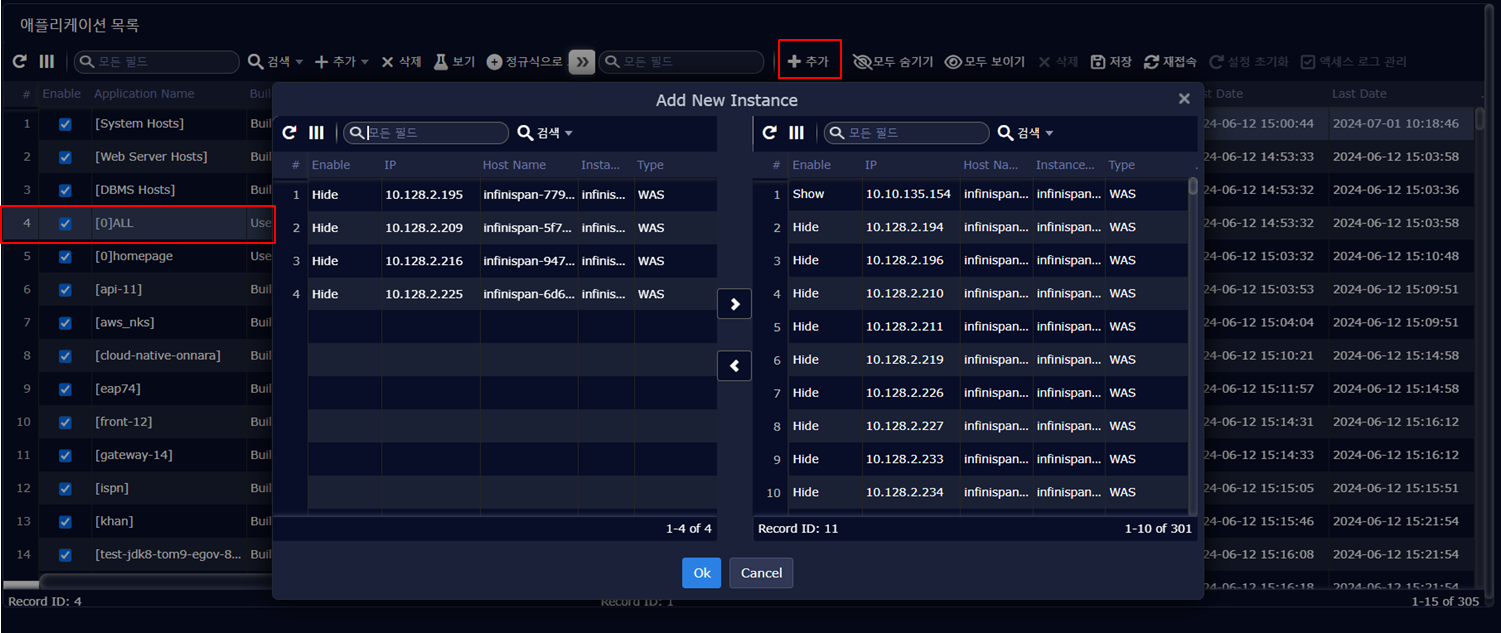
Task: Click the move-right arrow between the lists
Action: coord(734,304)
